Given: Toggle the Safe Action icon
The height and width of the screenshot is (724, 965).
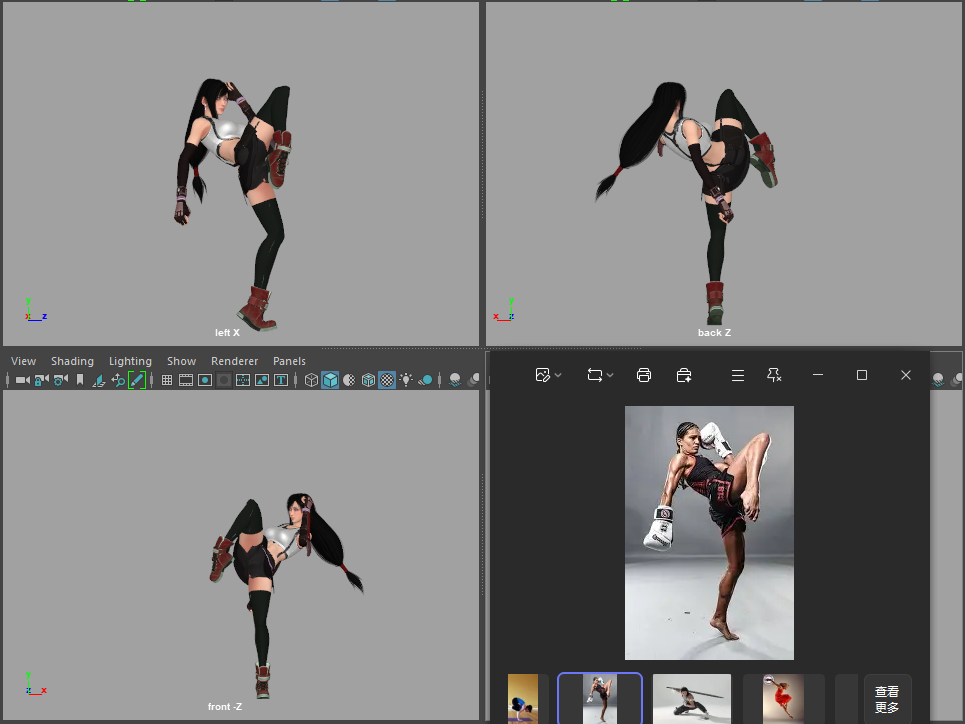Looking at the screenshot, I should coord(262,380).
